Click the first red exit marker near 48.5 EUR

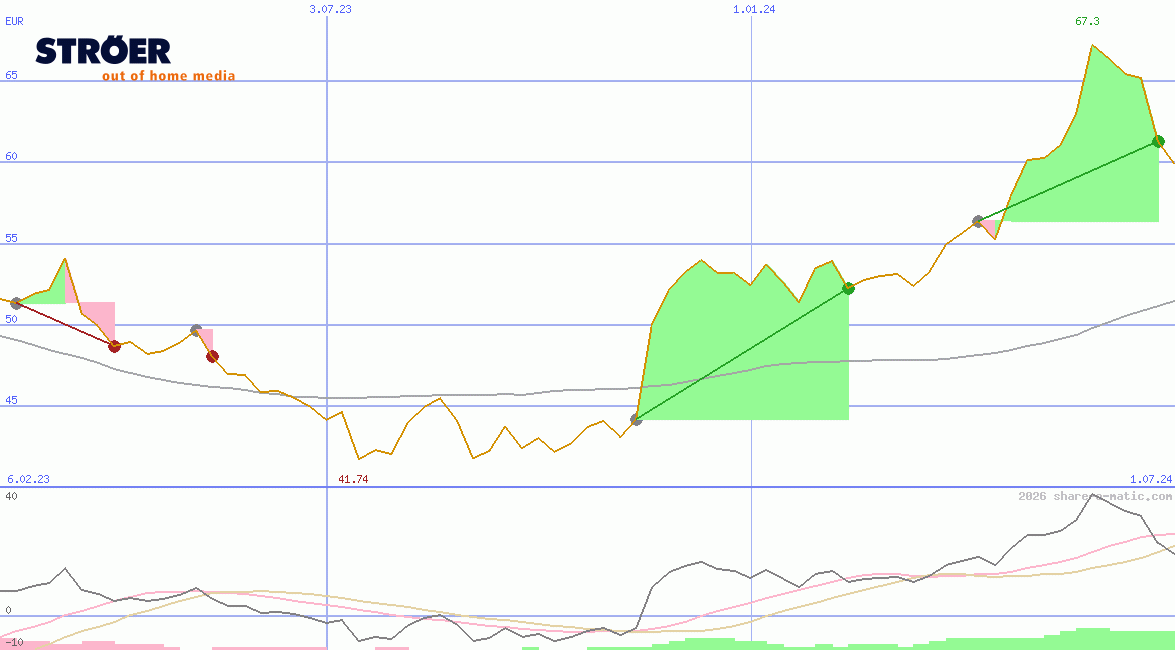click(x=114, y=346)
